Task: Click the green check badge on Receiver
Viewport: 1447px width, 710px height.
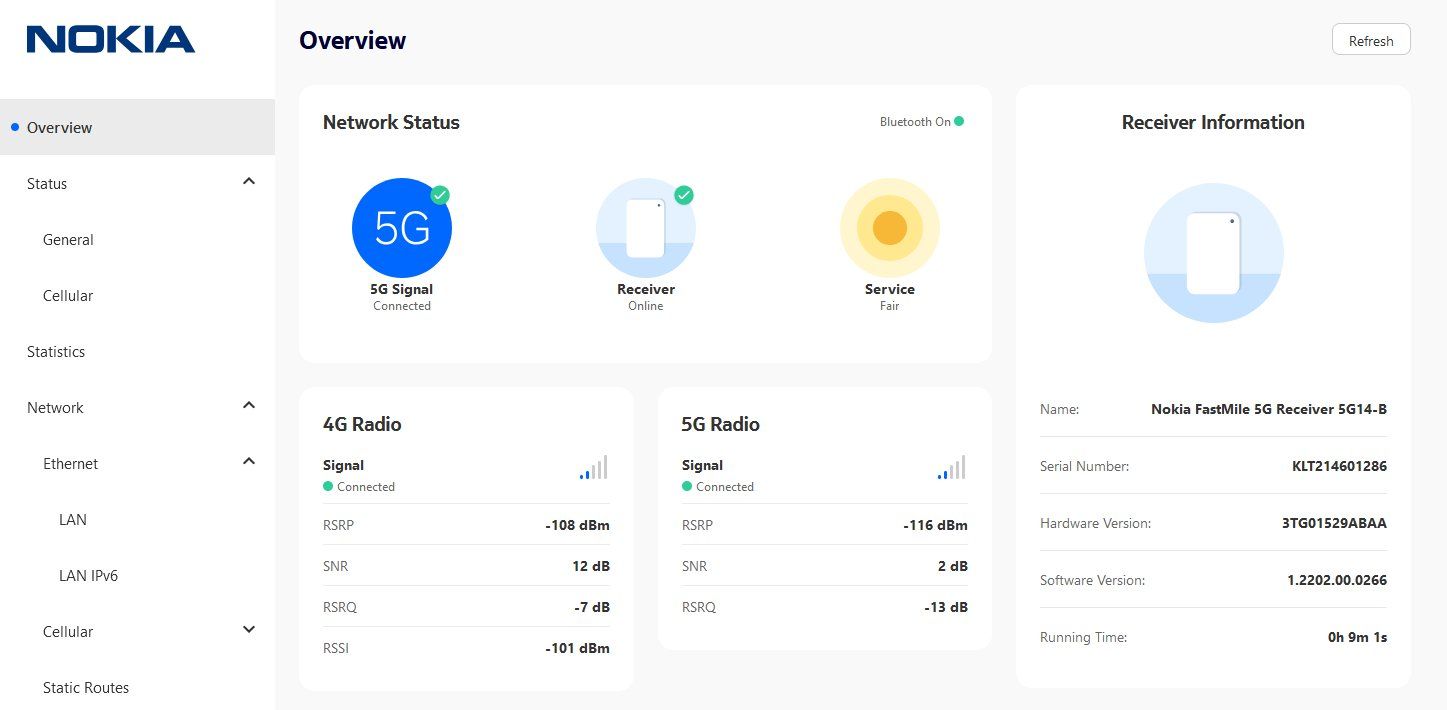Action: (x=684, y=195)
